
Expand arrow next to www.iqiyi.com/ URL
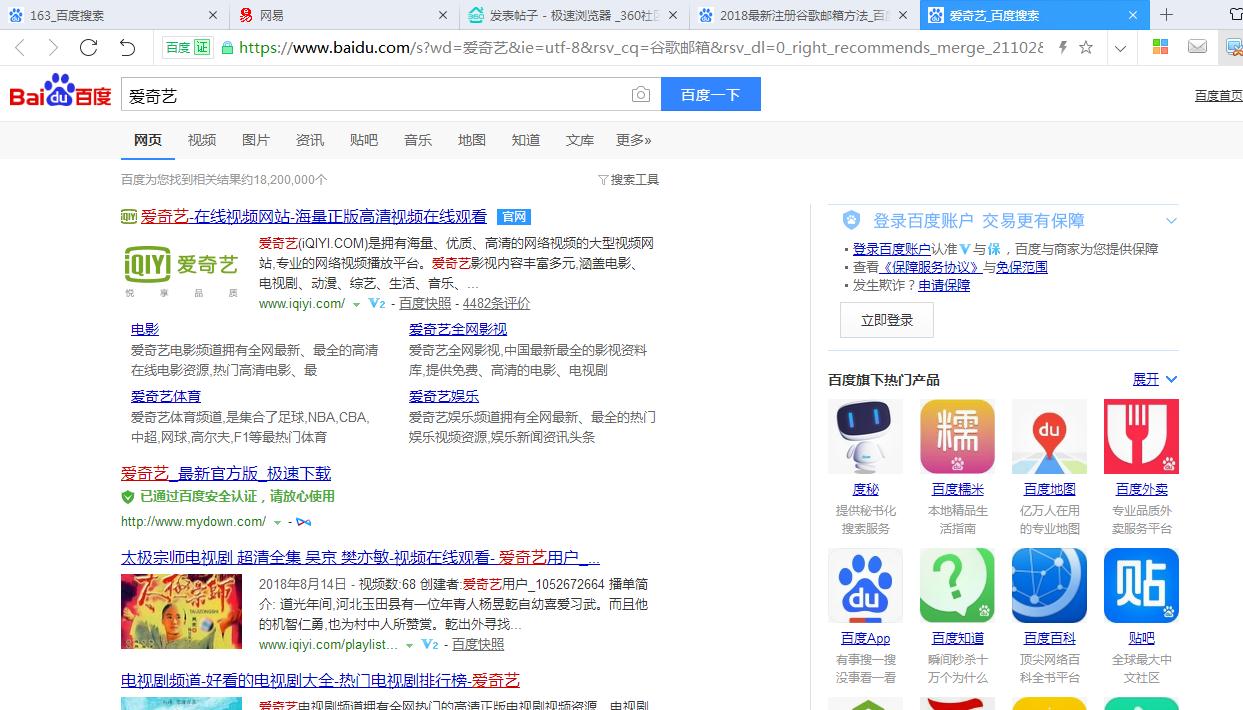click(x=356, y=304)
